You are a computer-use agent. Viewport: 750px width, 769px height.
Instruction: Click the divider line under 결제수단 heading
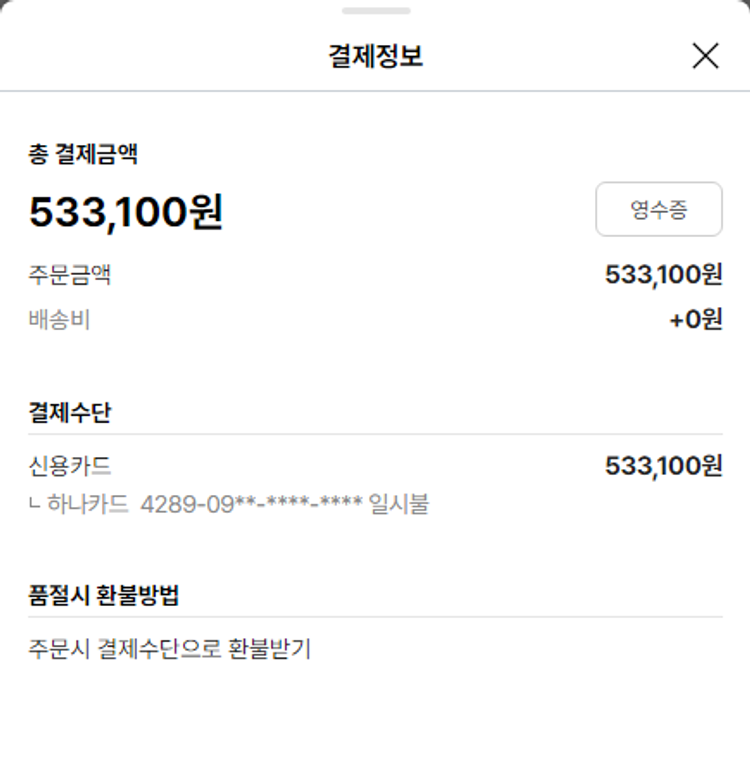tap(375, 434)
